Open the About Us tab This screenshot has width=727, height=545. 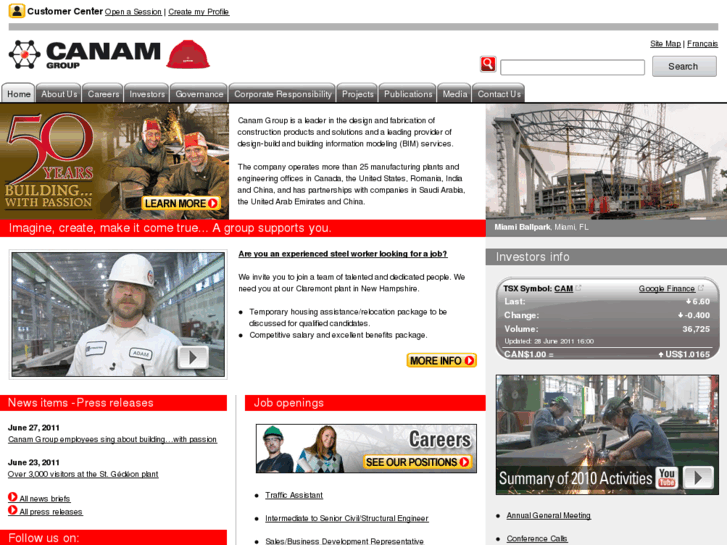click(x=59, y=93)
